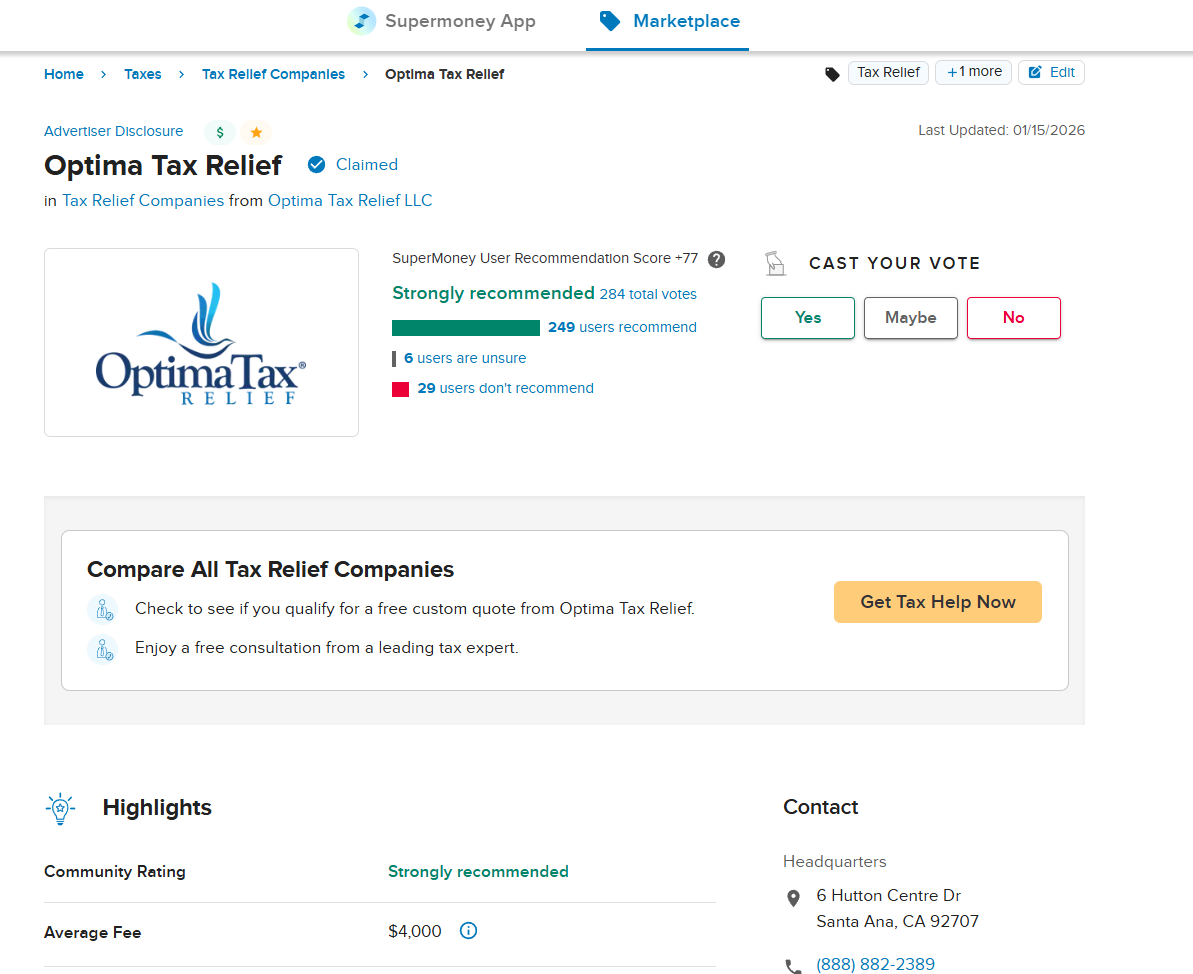Image resolution: width=1193 pixels, height=974 pixels.
Task: Click the red don't recommend bar
Action: tap(400, 390)
